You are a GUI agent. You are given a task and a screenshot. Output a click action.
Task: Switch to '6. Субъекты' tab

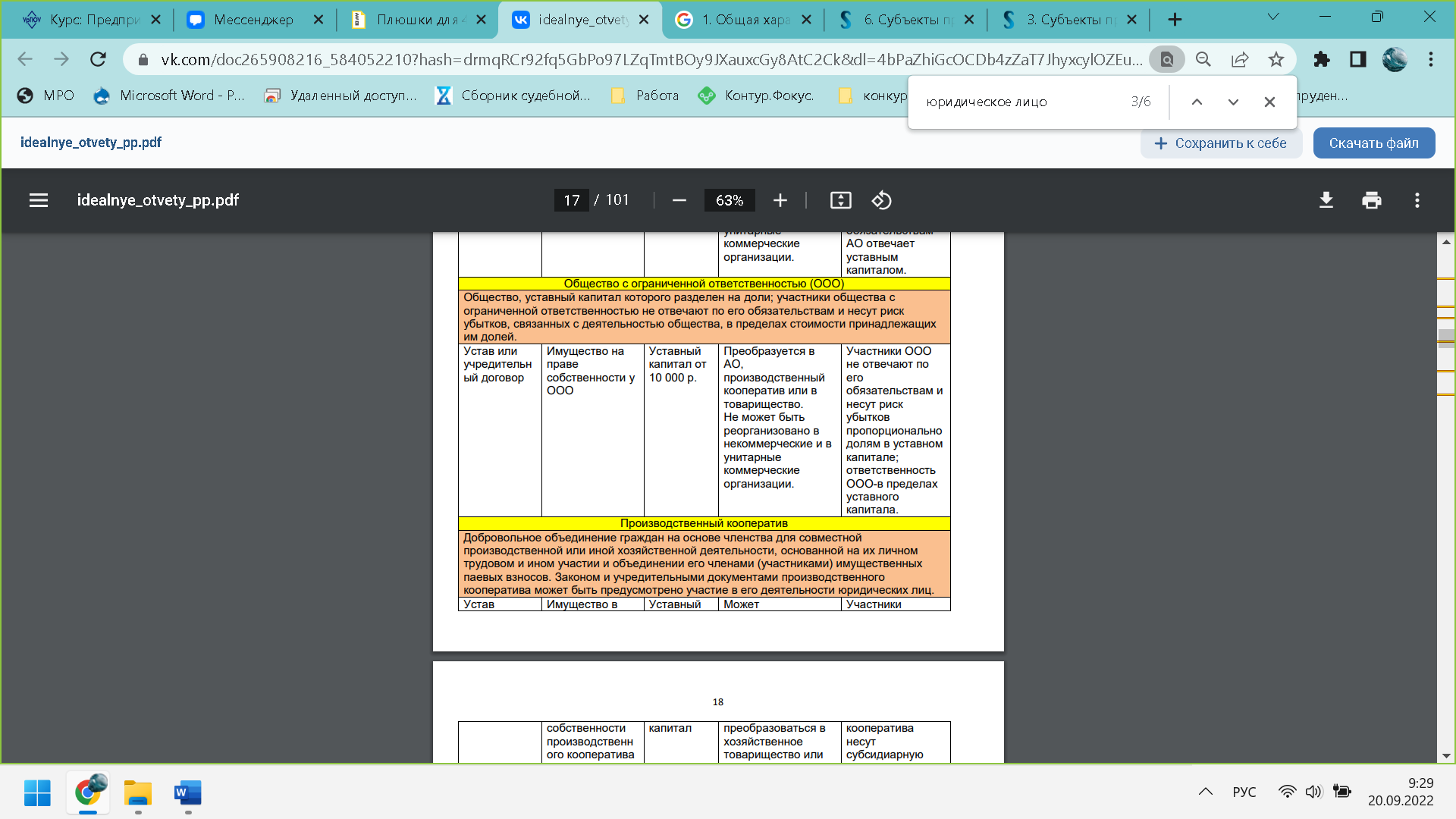click(906, 20)
